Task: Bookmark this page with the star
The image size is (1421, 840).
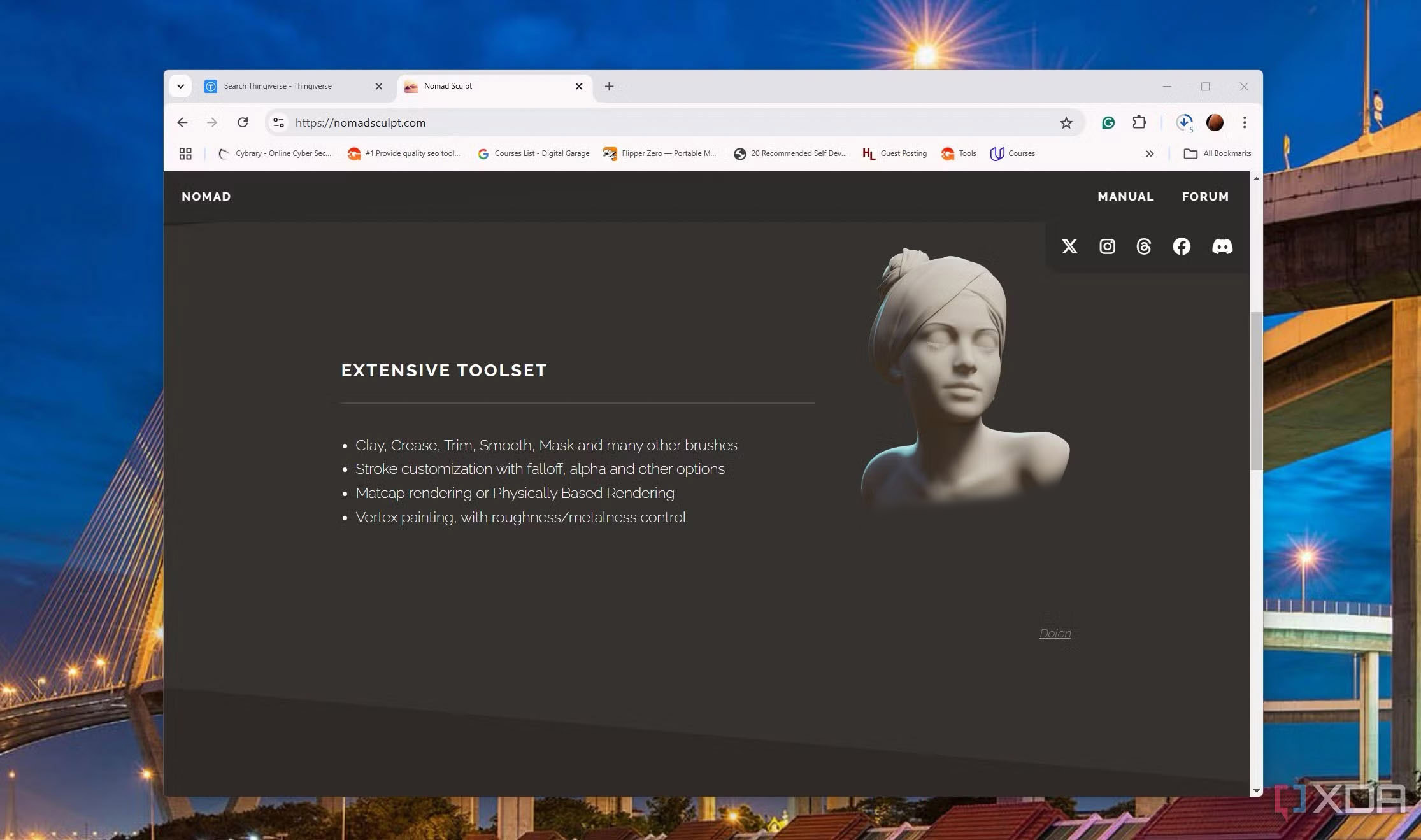Action: [x=1066, y=123]
